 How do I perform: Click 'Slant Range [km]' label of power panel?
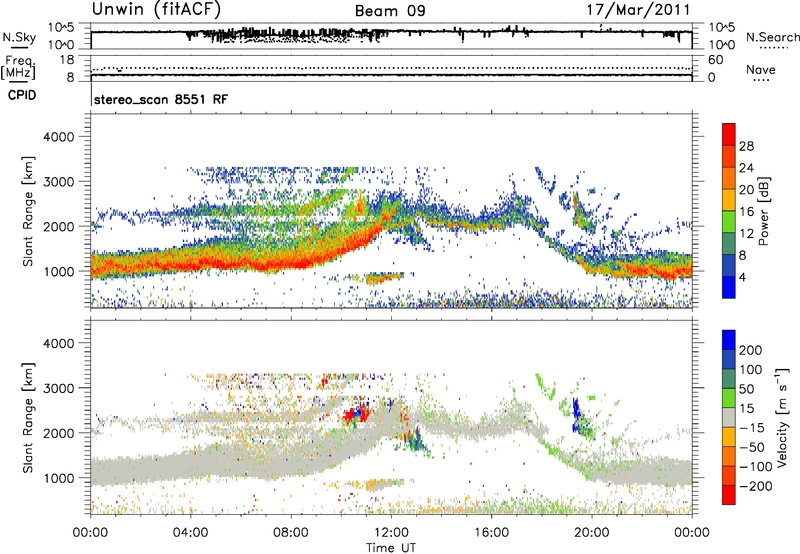pos(28,211)
